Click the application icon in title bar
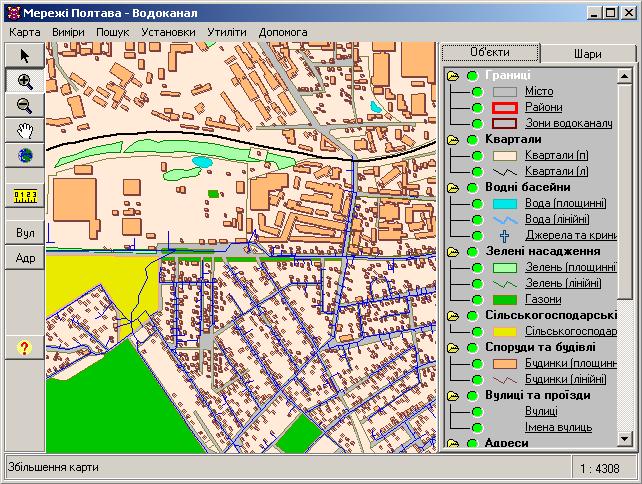642x484 pixels. [x=12, y=13]
